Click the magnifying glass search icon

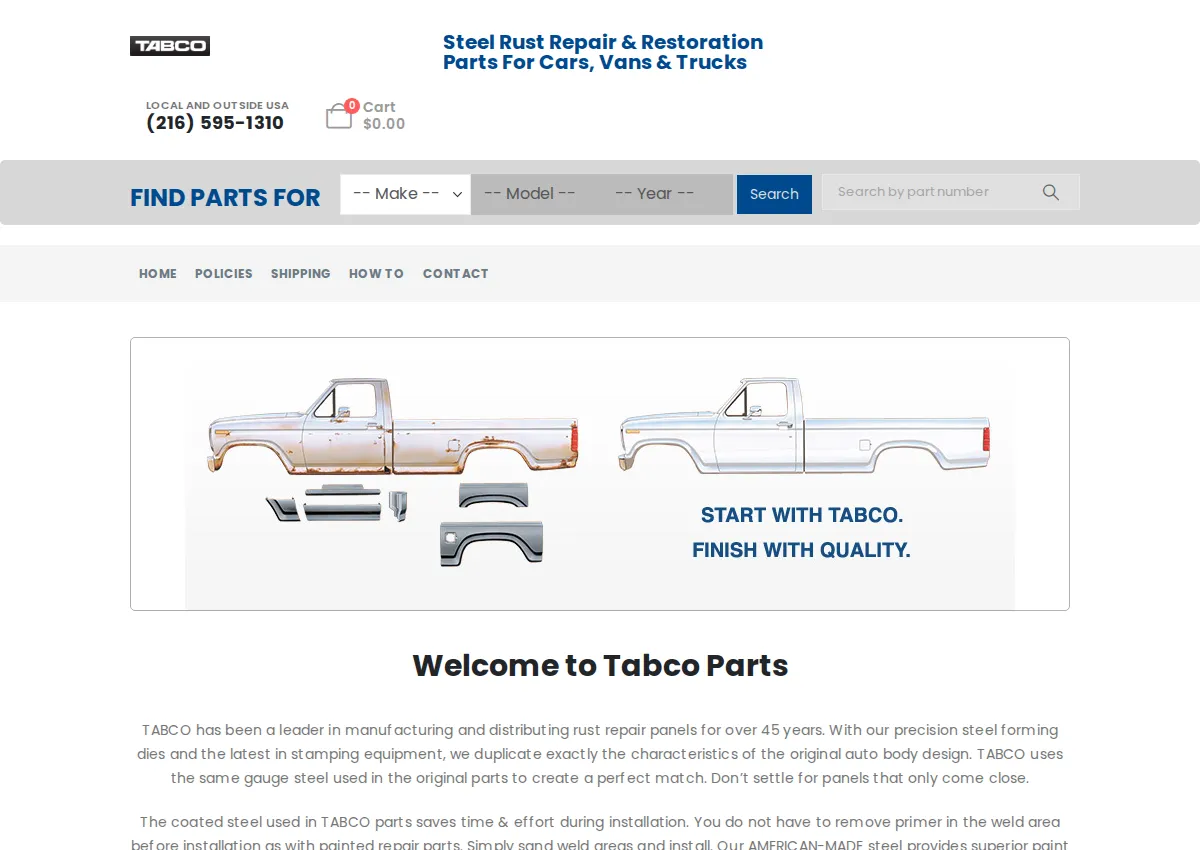click(1051, 192)
